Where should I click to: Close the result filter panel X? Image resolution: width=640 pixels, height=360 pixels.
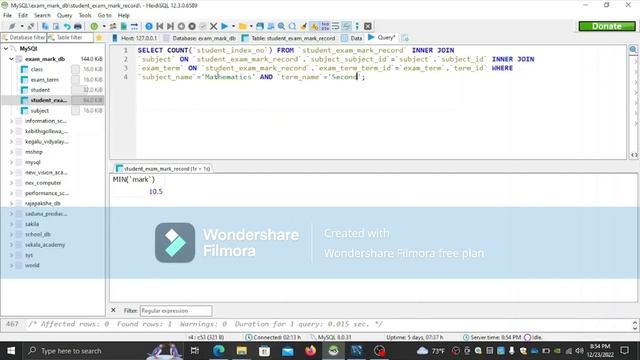click(x=113, y=310)
